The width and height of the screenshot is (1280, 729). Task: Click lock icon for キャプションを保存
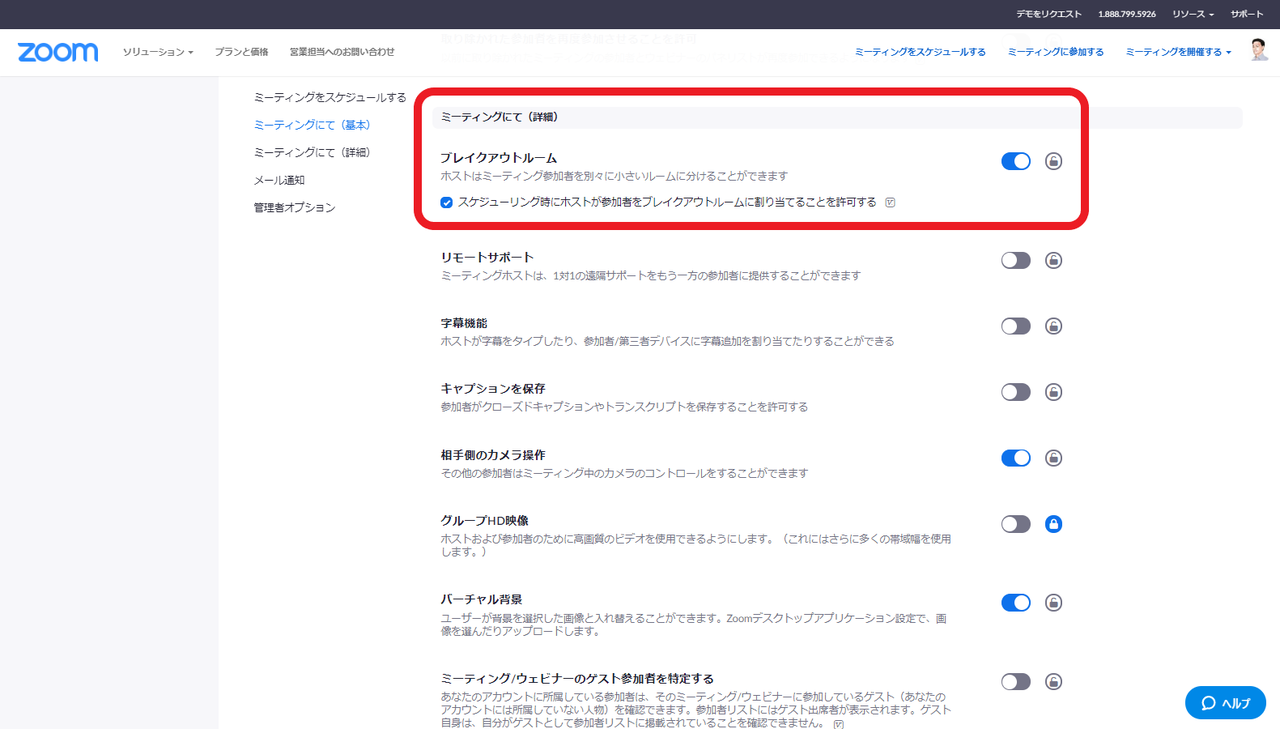[x=1053, y=392]
